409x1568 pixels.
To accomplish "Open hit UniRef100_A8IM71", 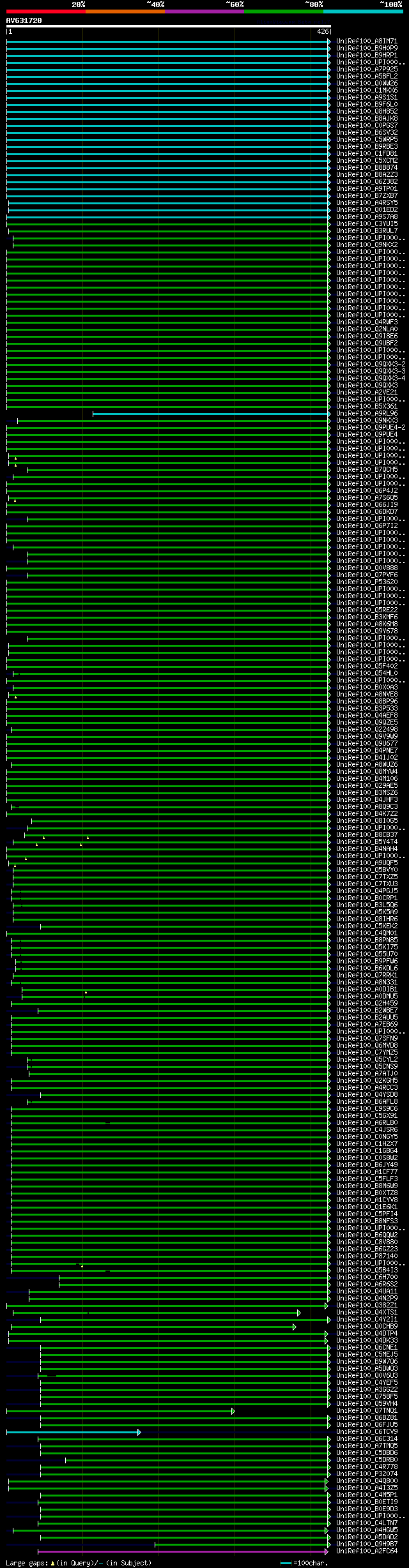I will (x=367, y=41).
